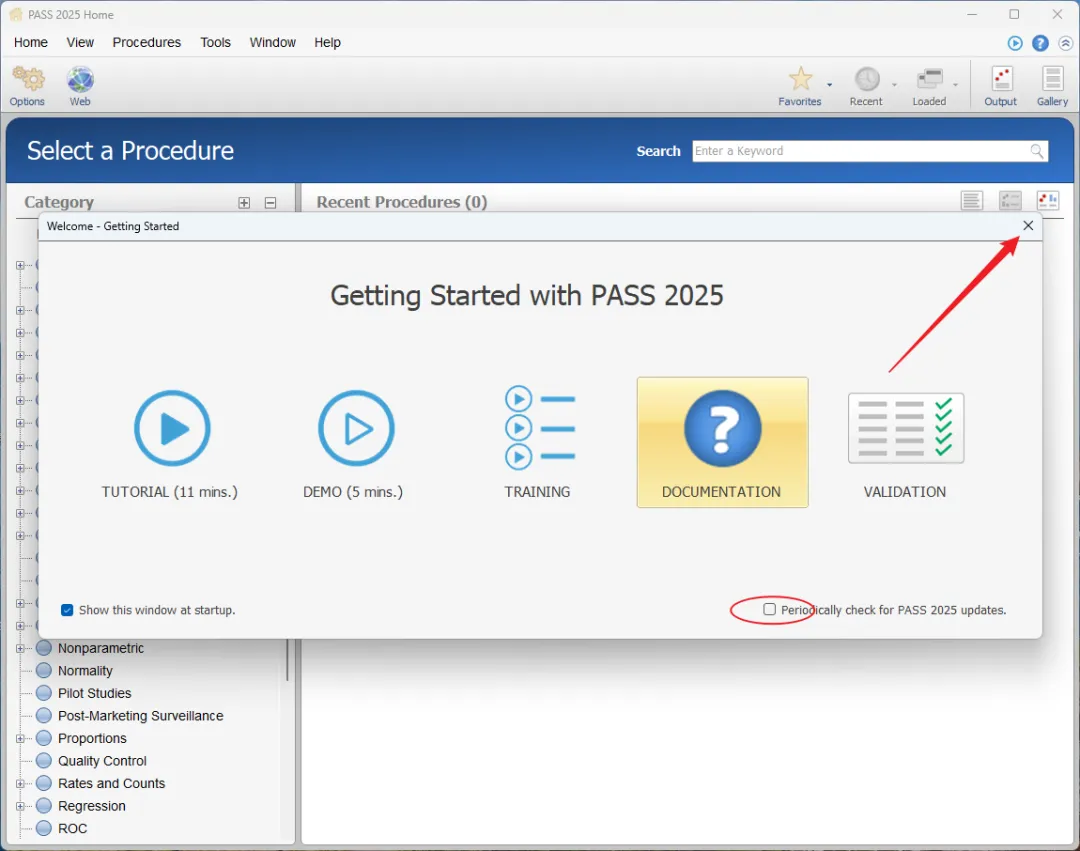Click the blue play icon in menu bar

tap(1015, 43)
